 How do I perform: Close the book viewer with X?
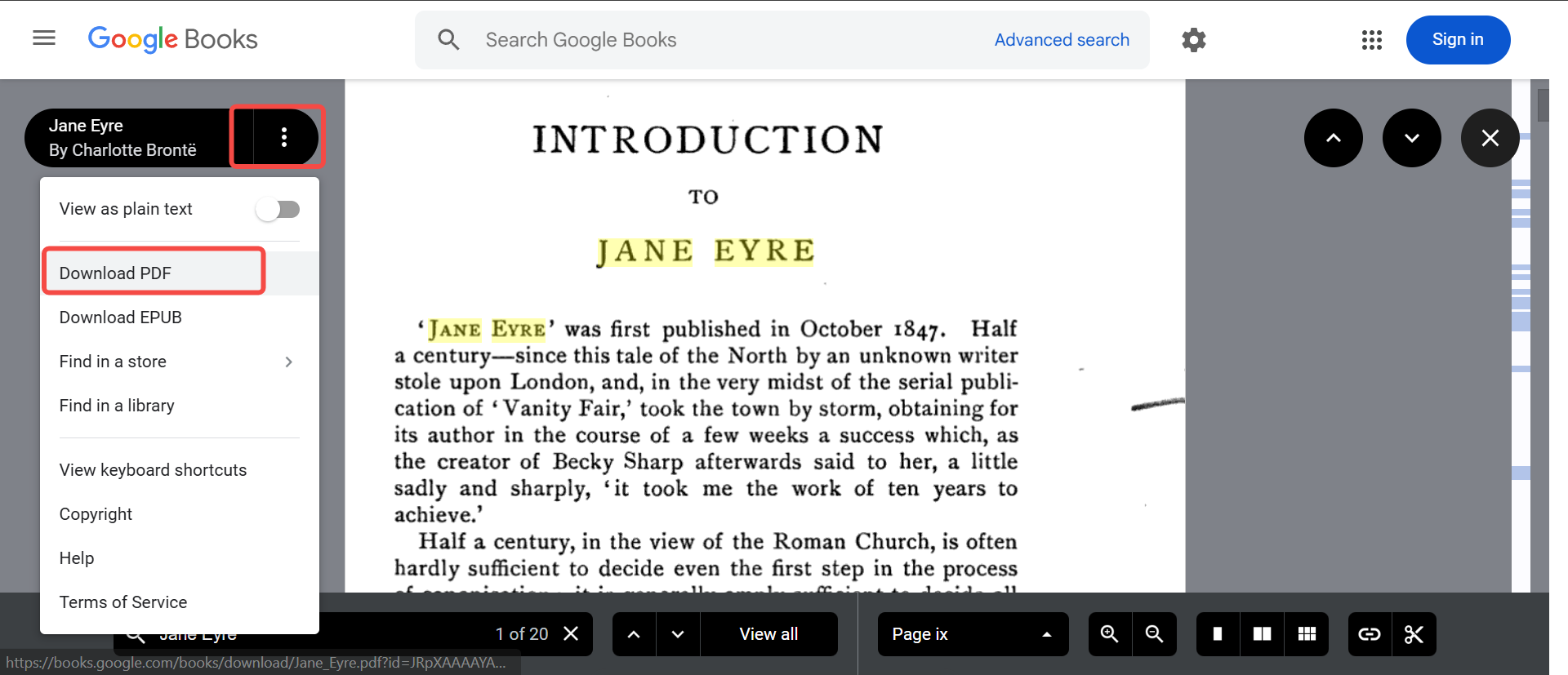1490,138
